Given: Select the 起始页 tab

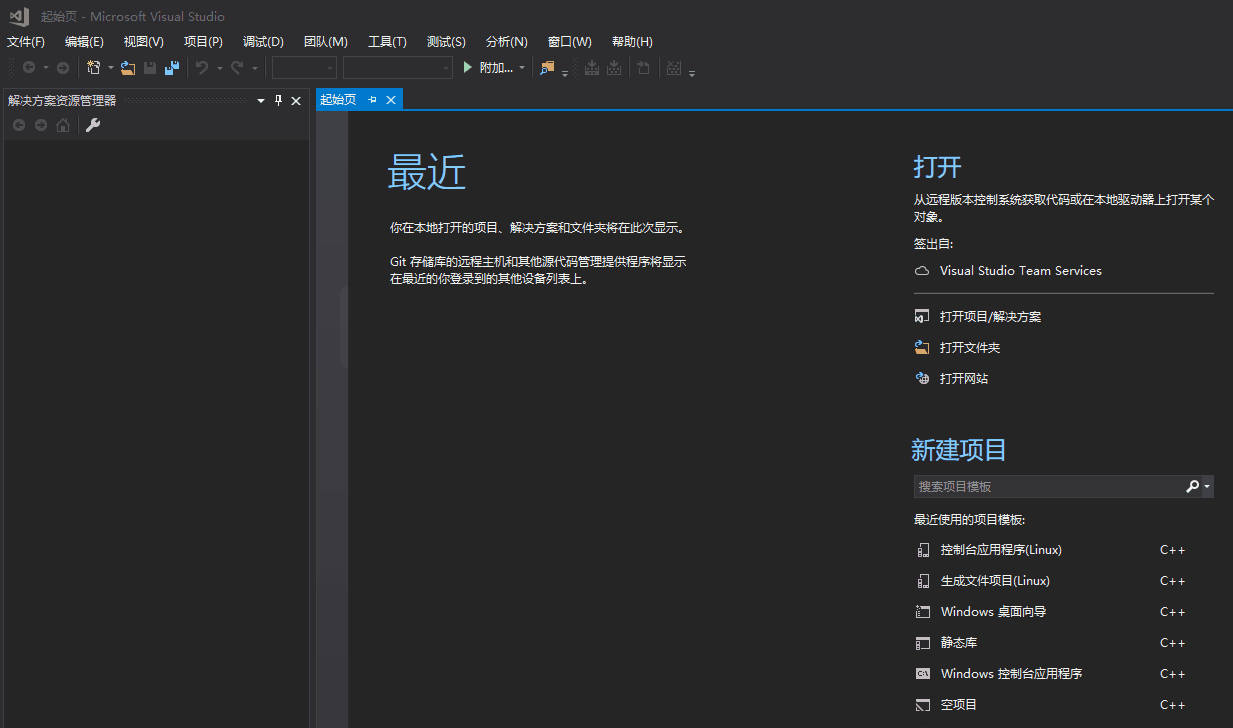Looking at the screenshot, I should (338, 100).
